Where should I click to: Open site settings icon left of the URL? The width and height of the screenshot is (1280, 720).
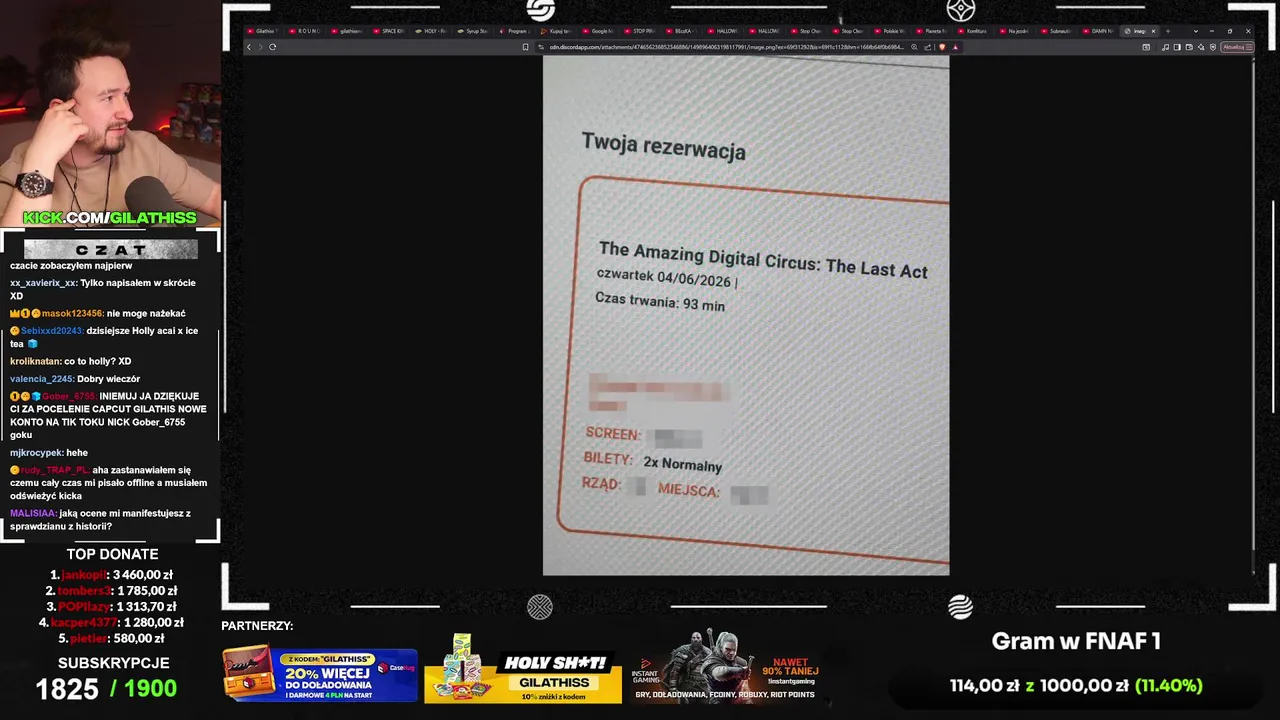coord(541,47)
